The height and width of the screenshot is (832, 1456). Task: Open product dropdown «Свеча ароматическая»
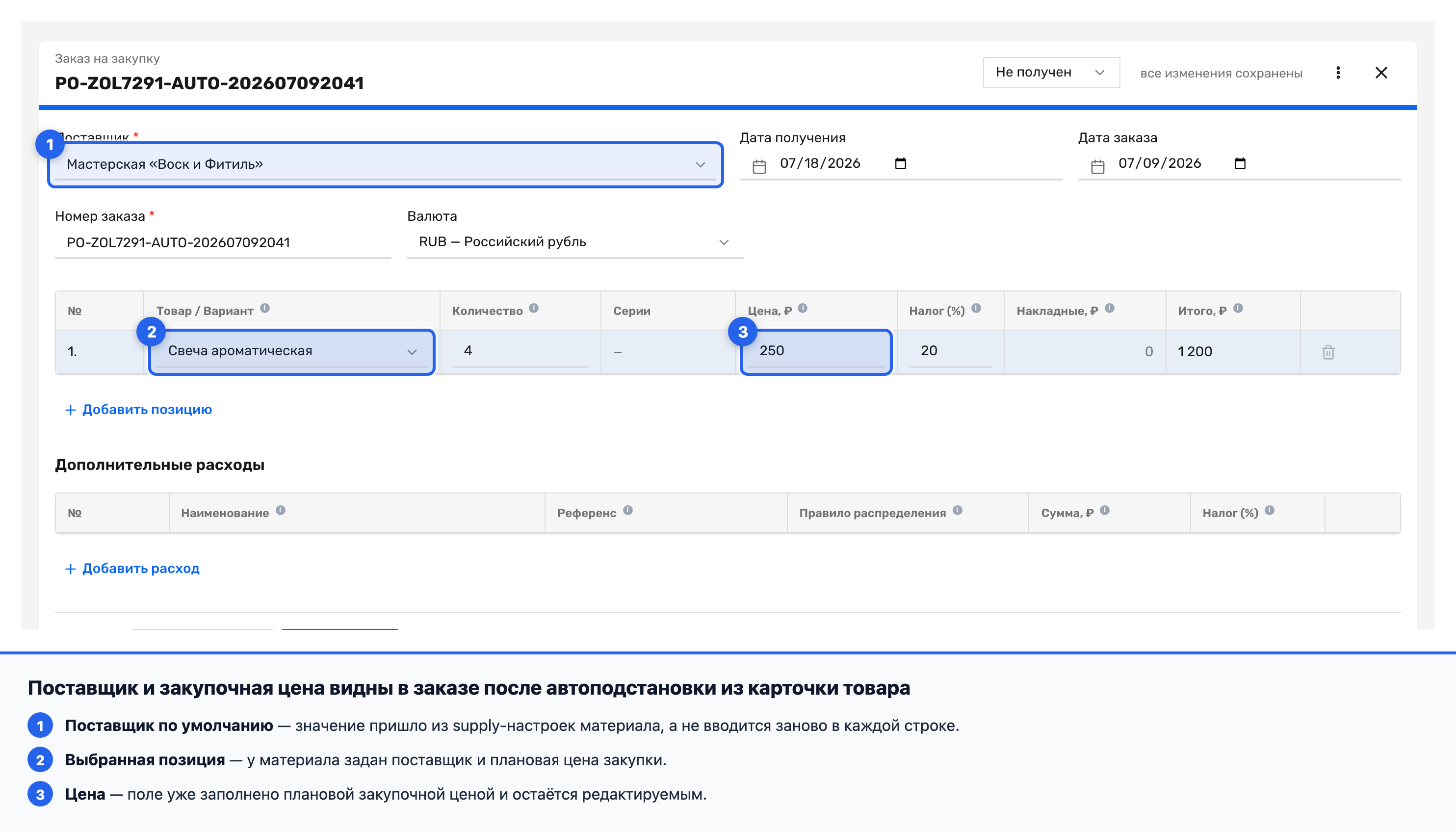click(x=291, y=351)
